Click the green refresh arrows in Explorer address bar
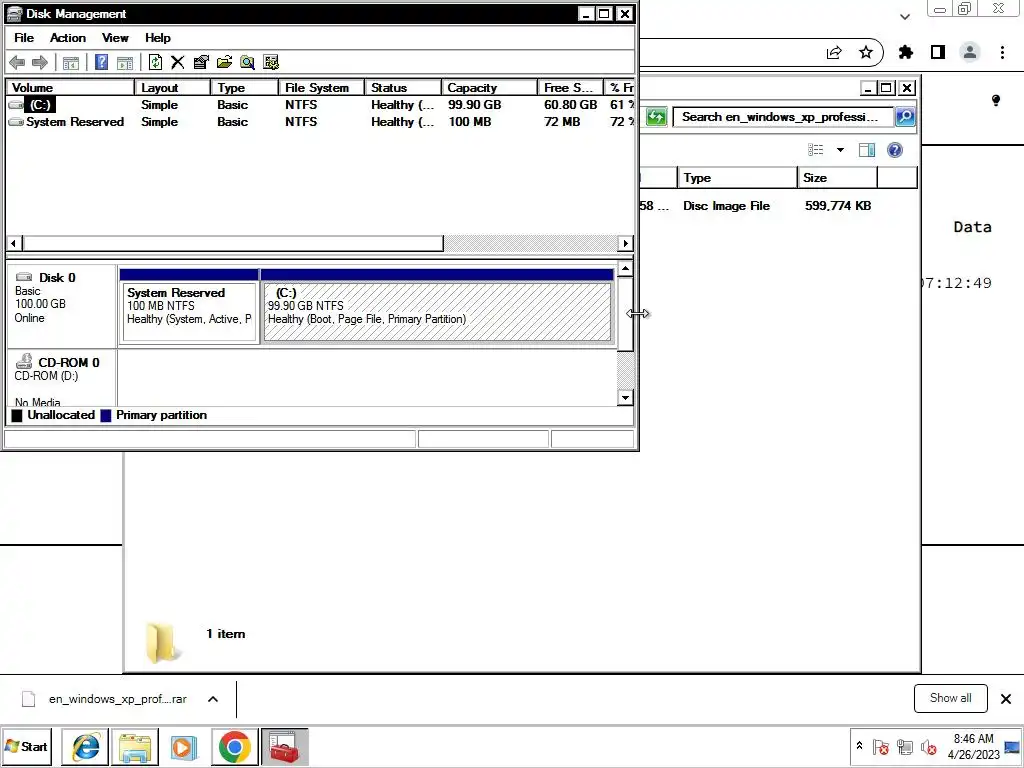Screen dimensions: 1024x768 point(656,117)
